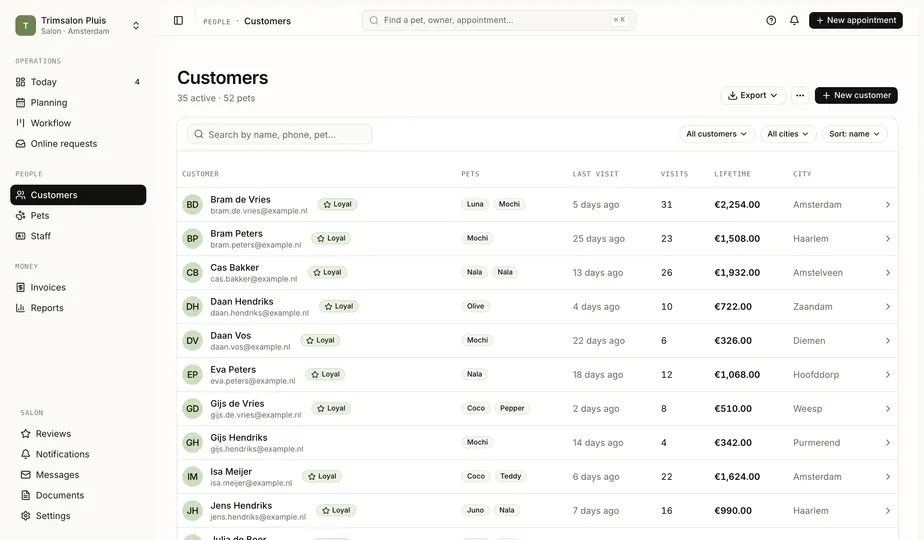Click the VISITS column header
The height and width of the screenshot is (540, 924).
click(674, 174)
